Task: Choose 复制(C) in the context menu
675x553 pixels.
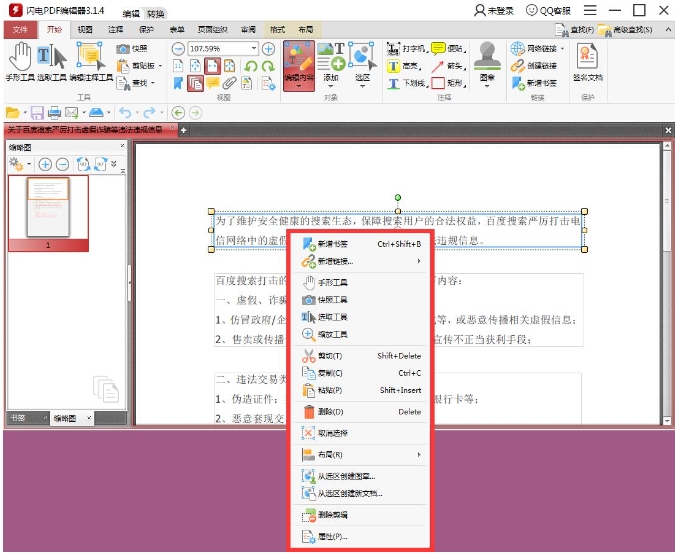Action: [x=361, y=373]
